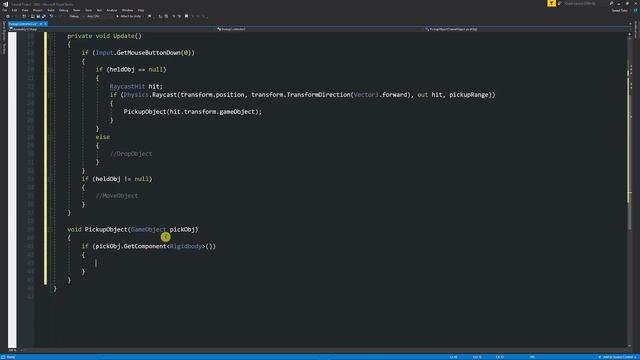Open the Edit menu
This screenshot has height=360, width=640.
point(14,10)
